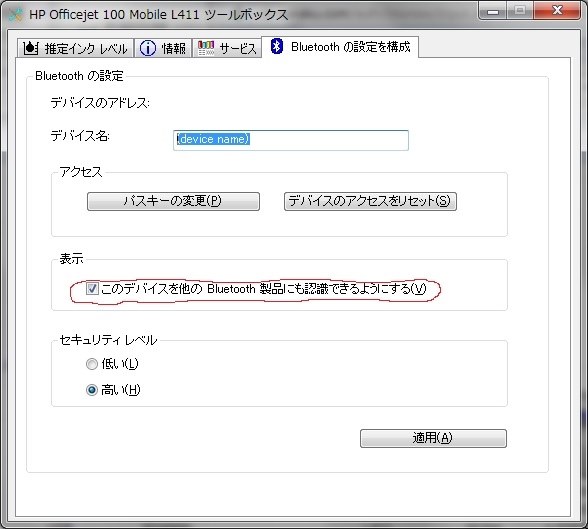Click the info circle icon on 情報 tab

click(148, 48)
